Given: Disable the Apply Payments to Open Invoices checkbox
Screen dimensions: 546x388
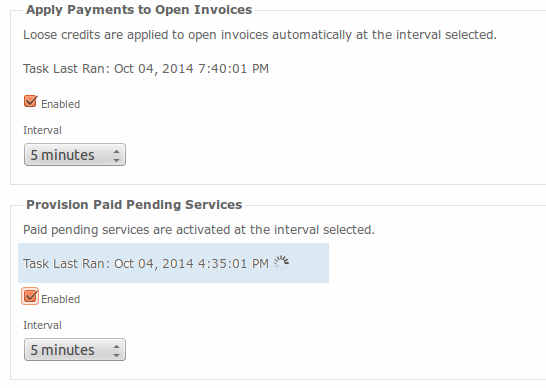Looking at the screenshot, I should [30, 101].
